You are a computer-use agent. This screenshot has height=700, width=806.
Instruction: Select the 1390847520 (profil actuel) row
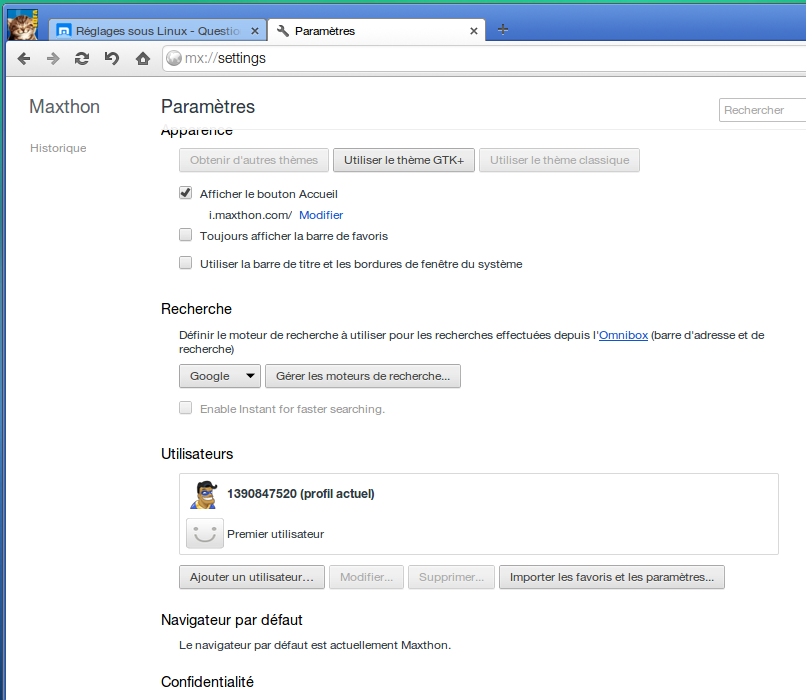point(479,494)
